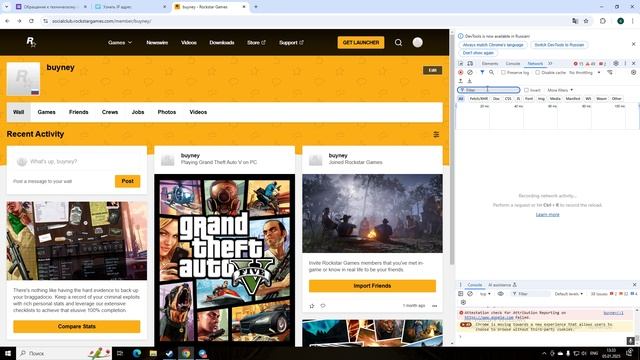Expand more DevTools tabs chevron
Viewport: 640px width, 360px height.
(x=550, y=63)
